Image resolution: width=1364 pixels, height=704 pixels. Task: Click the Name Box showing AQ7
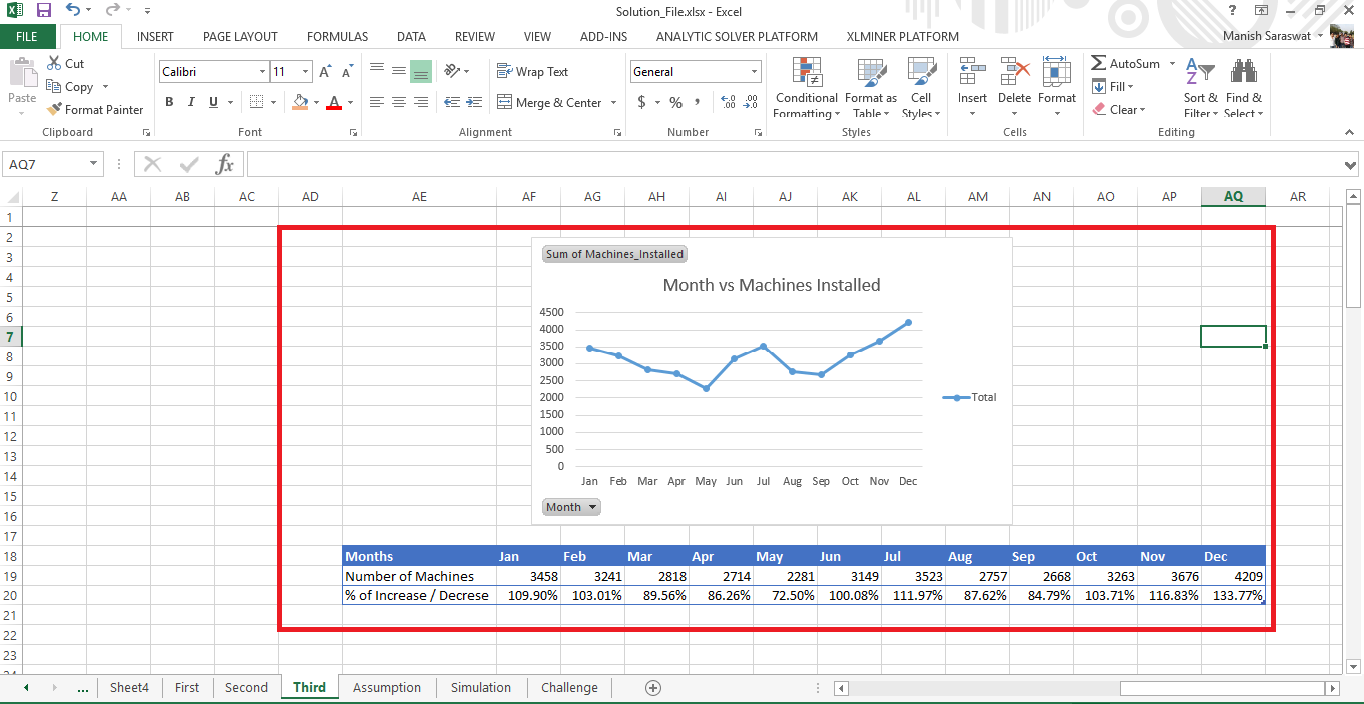tap(46, 164)
